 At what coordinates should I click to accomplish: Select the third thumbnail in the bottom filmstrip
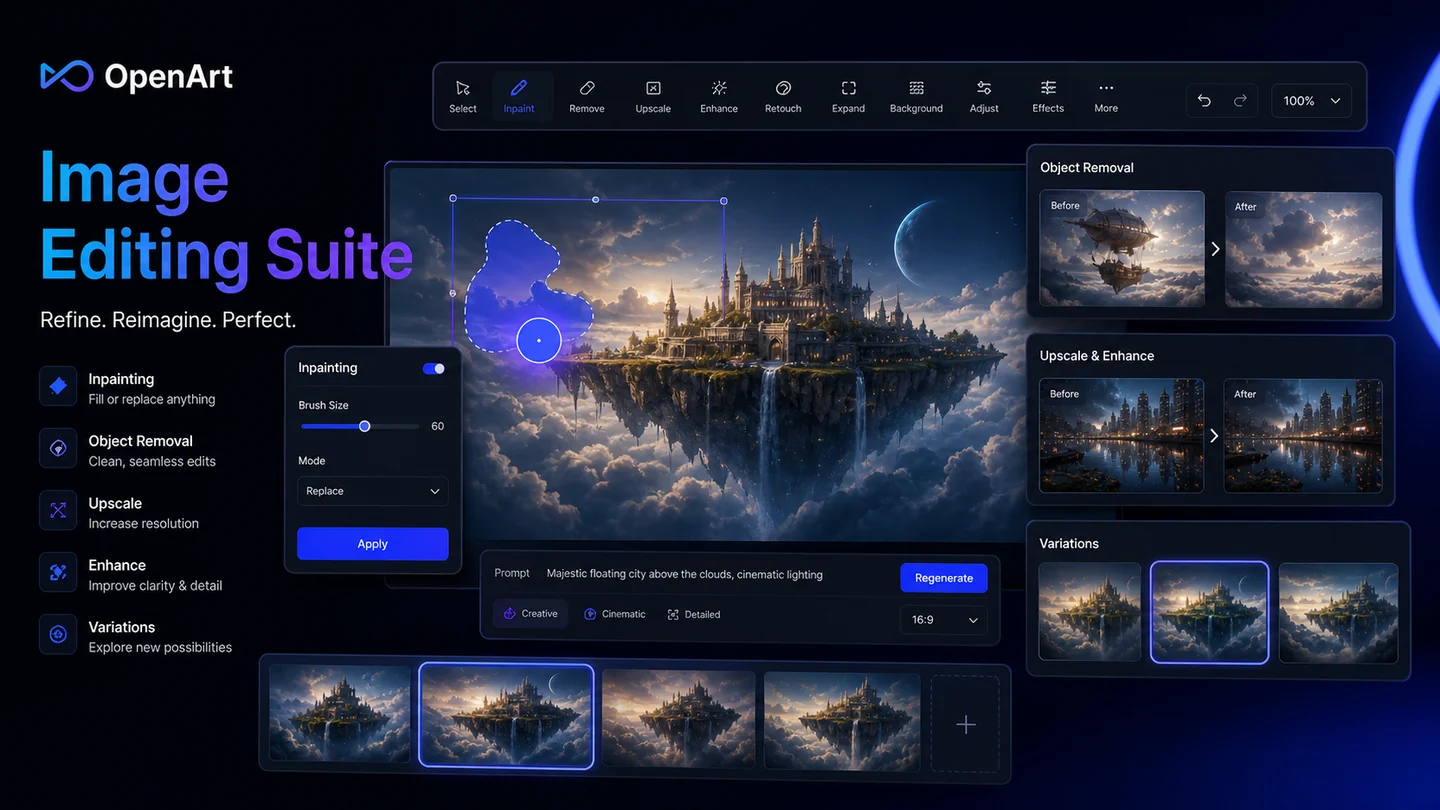click(679, 719)
